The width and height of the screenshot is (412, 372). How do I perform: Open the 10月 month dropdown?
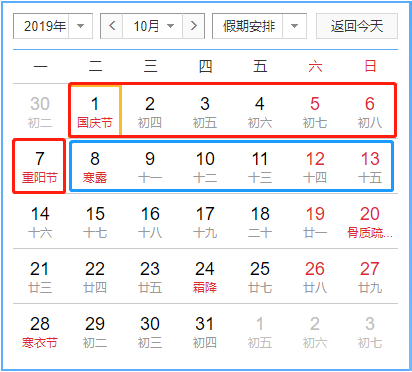tap(153, 26)
